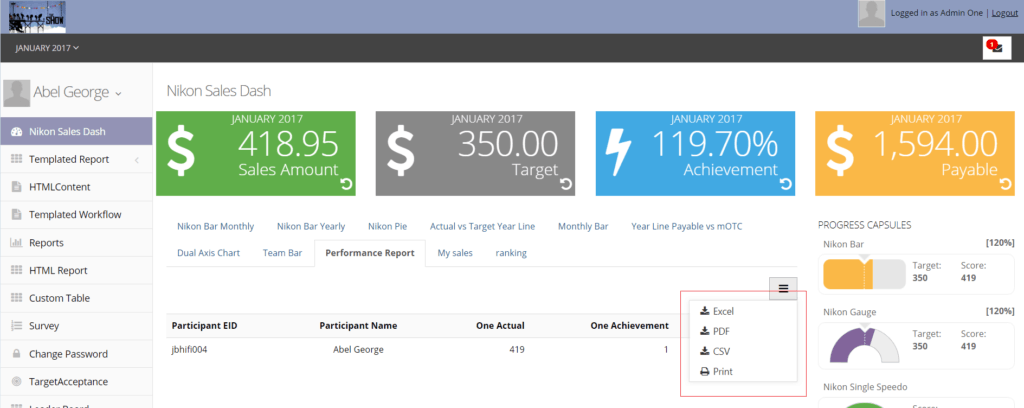Screen dimensions: 1024x408
Task: Sort by One Achievement column header
Action: coord(630,326)
